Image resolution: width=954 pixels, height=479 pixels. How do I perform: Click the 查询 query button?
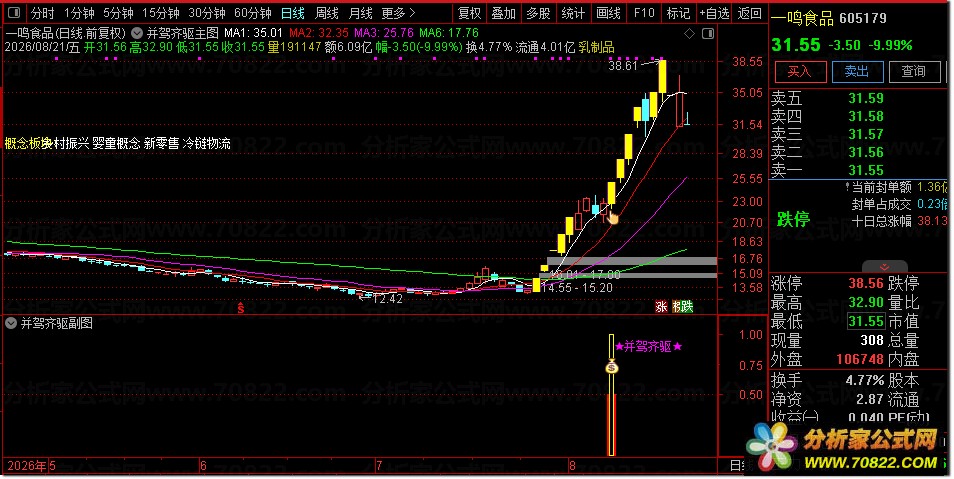pyautogui.click(x=914, y=72)
